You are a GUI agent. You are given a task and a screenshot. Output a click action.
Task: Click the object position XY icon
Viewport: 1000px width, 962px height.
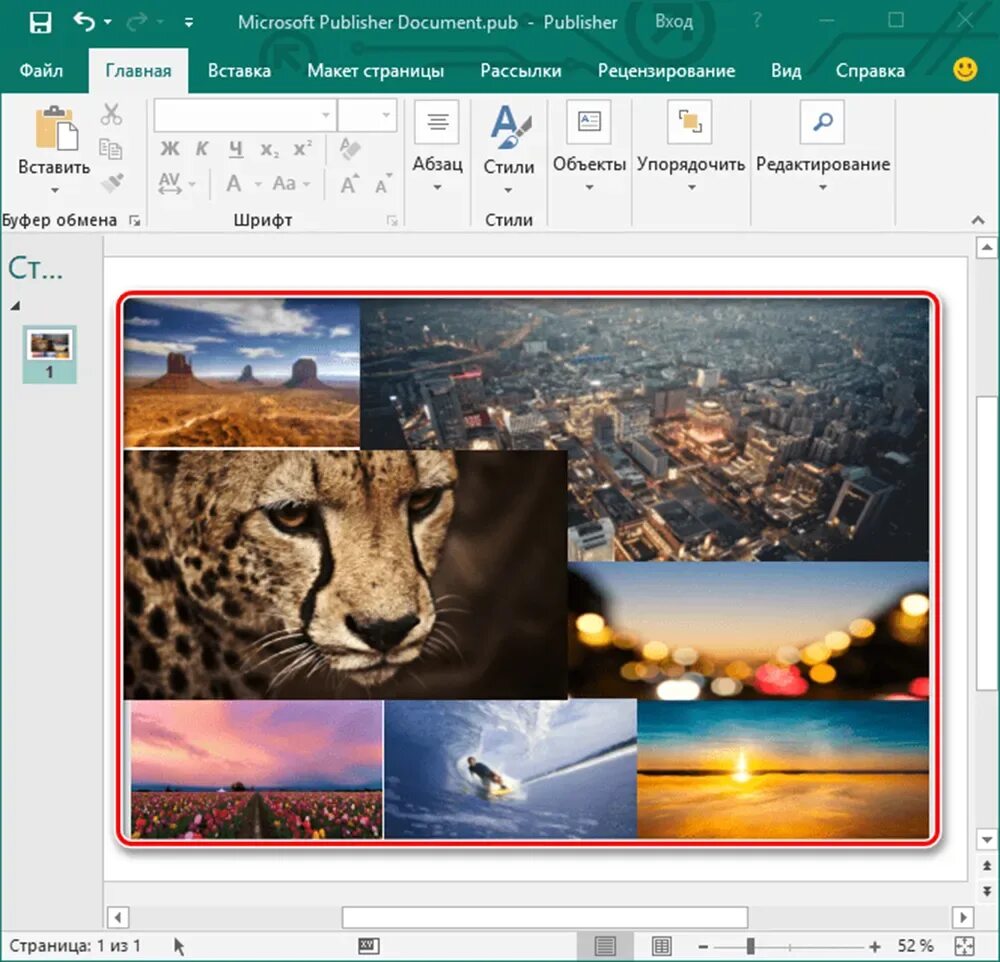(x=369, y=945)
